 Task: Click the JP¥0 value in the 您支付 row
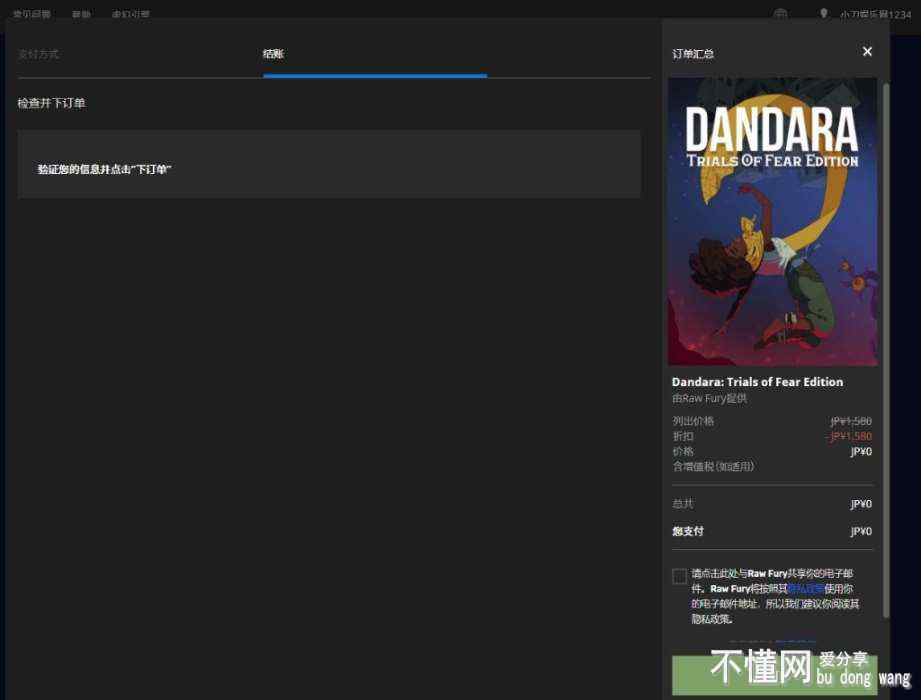(861, 531)
